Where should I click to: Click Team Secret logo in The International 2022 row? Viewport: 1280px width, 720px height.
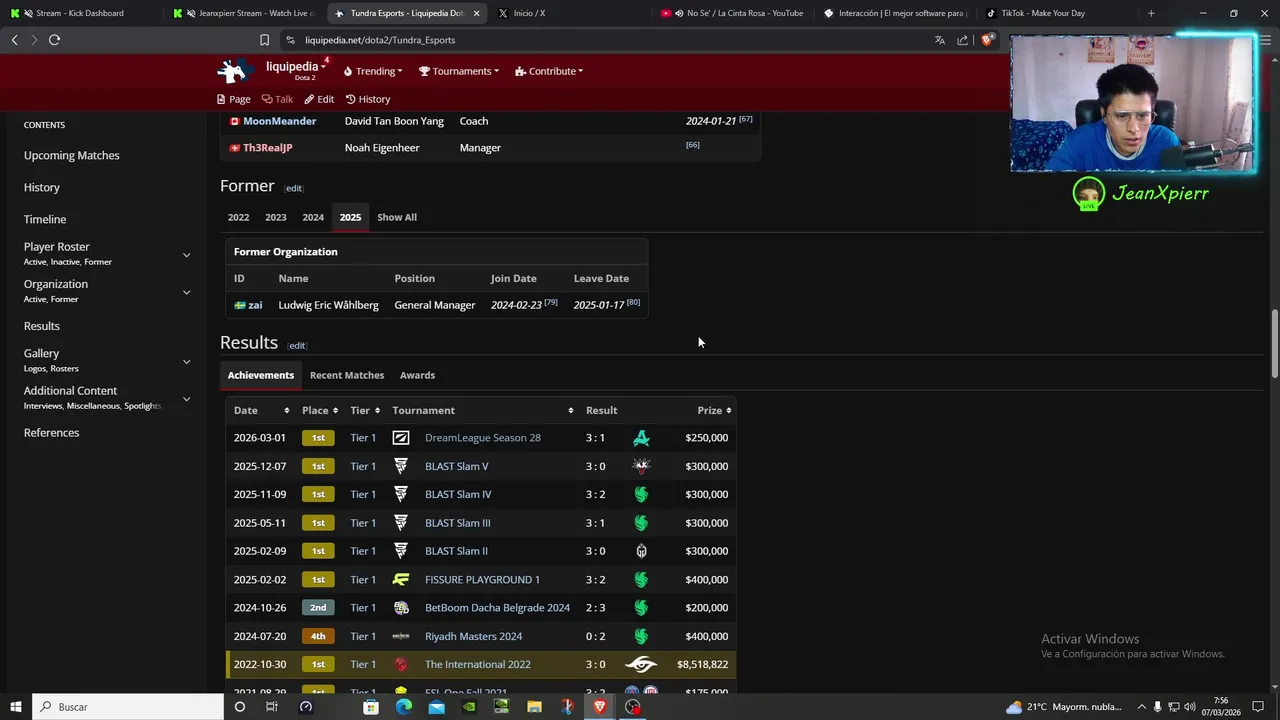[641, 665]
